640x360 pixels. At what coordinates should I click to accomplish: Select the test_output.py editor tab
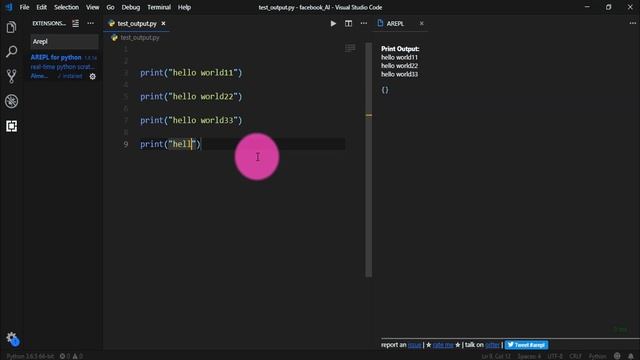[x=137, y=24]
